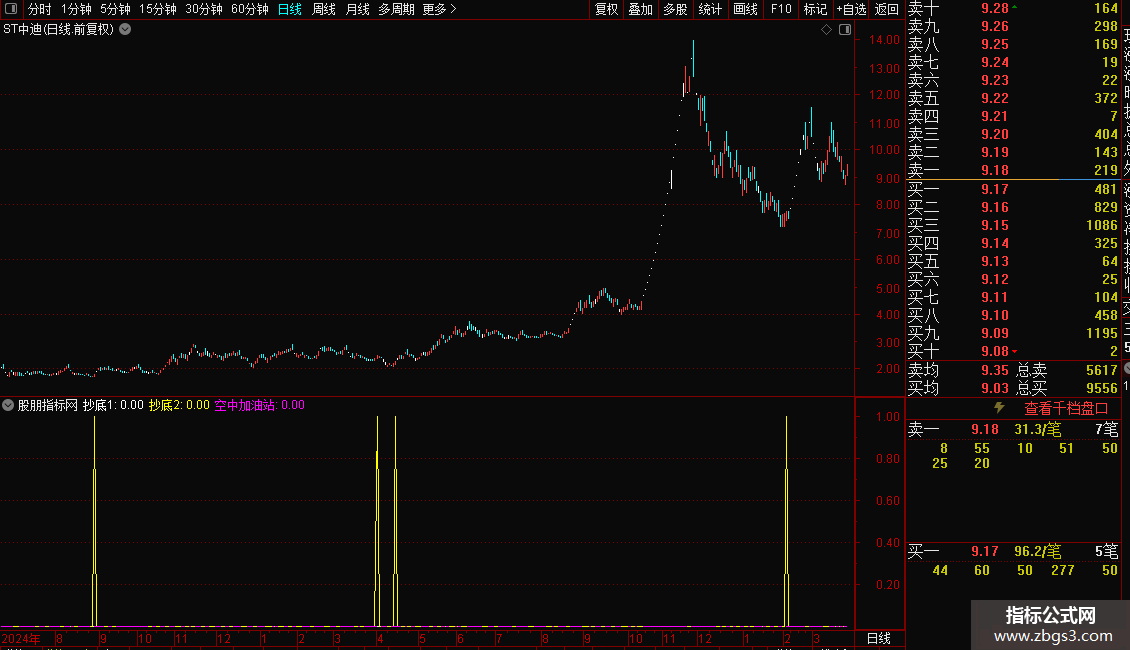Click the 复权 adjustment button
Viewport: 1130px width, 650px height.
coord(606,9)
